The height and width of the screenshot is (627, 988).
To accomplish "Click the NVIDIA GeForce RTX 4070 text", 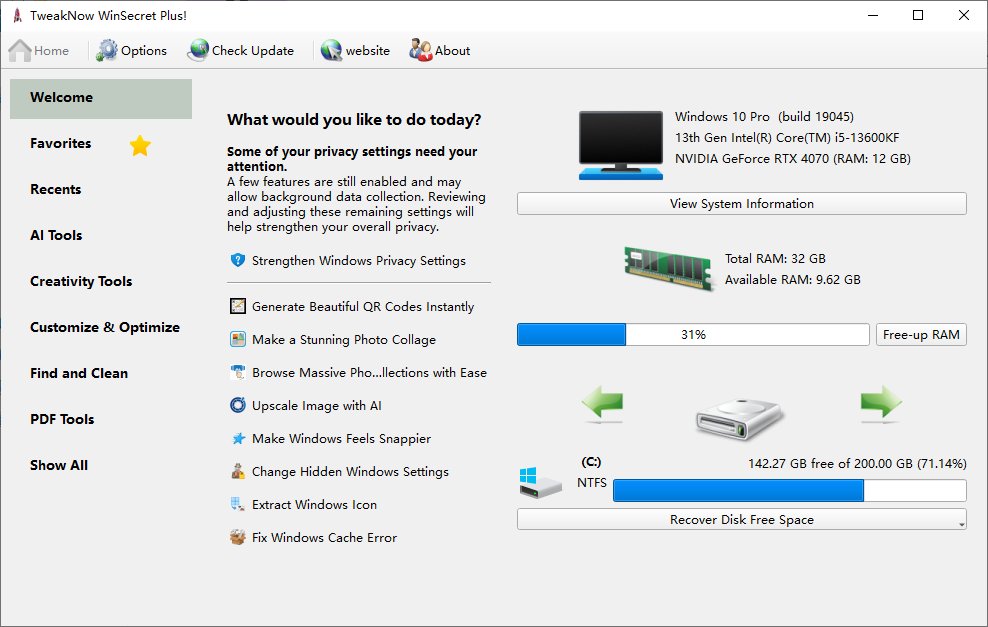I will (793, 159).
